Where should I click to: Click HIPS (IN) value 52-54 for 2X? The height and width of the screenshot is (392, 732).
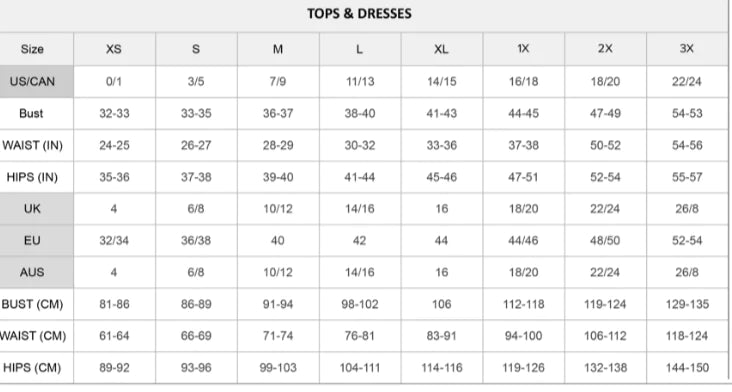pyautogui.click(x=605, y=177)
